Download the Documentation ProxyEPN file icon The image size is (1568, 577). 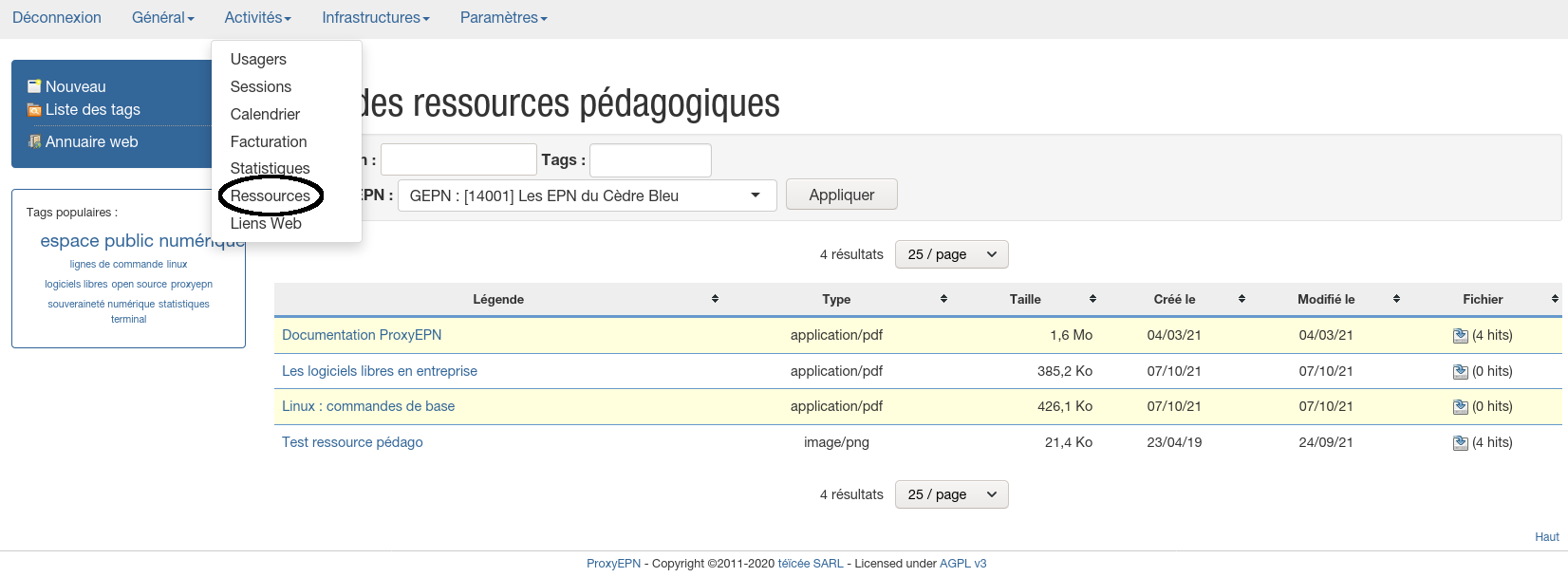[1460, 336]
